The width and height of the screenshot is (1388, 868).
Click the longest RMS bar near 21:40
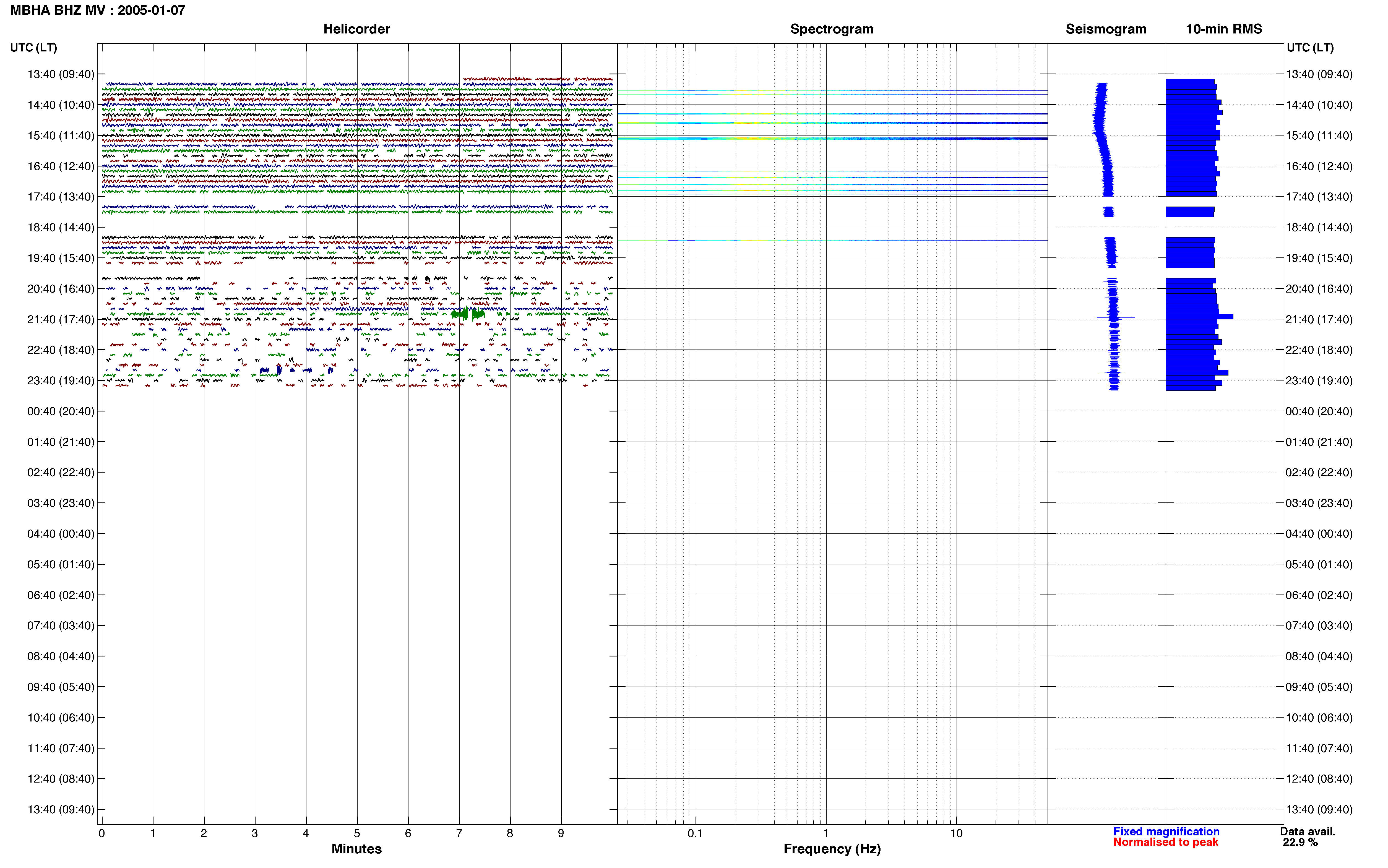pos(1199,316)
